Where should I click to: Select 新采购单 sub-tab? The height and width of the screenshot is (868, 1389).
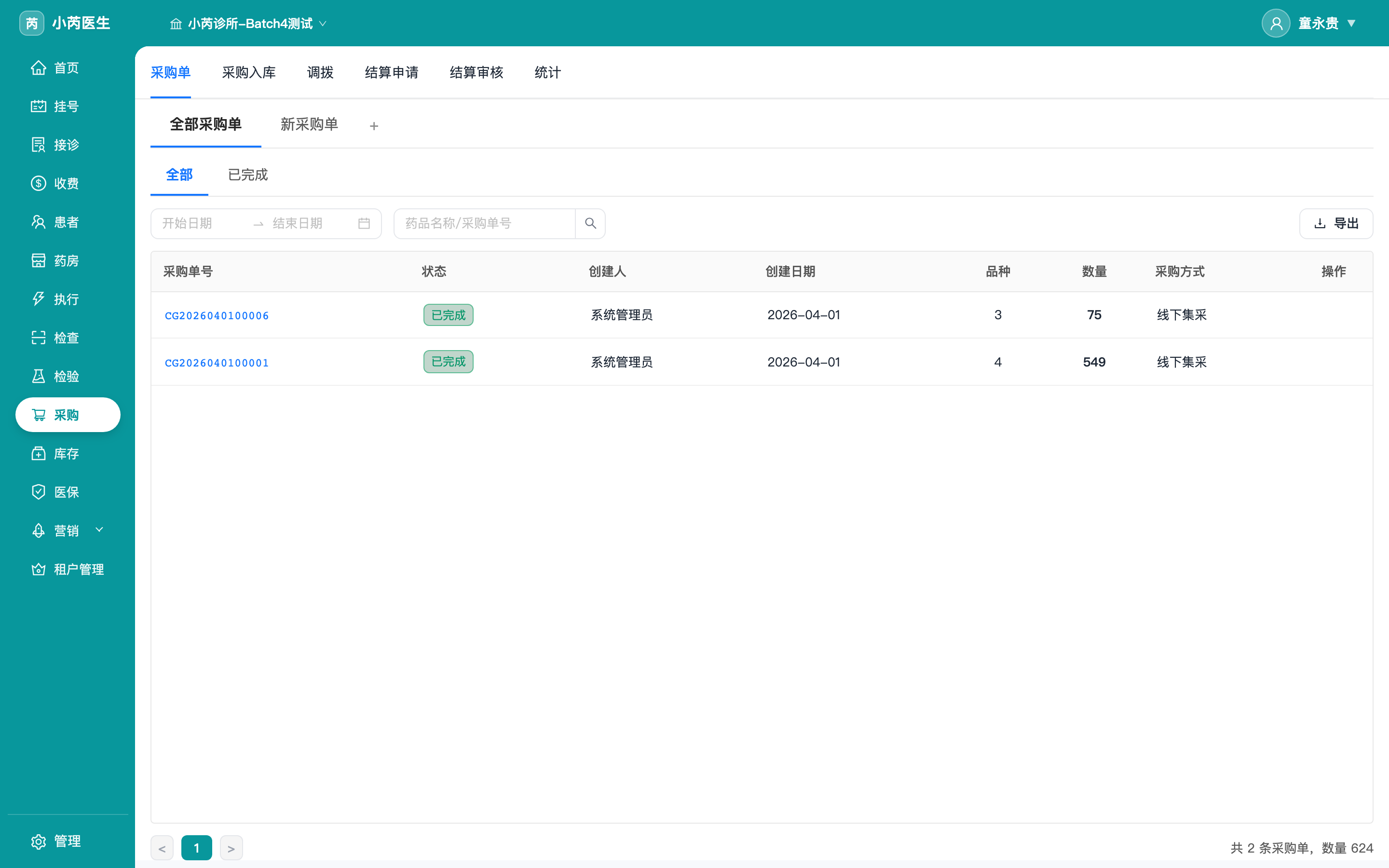(309, 124)
